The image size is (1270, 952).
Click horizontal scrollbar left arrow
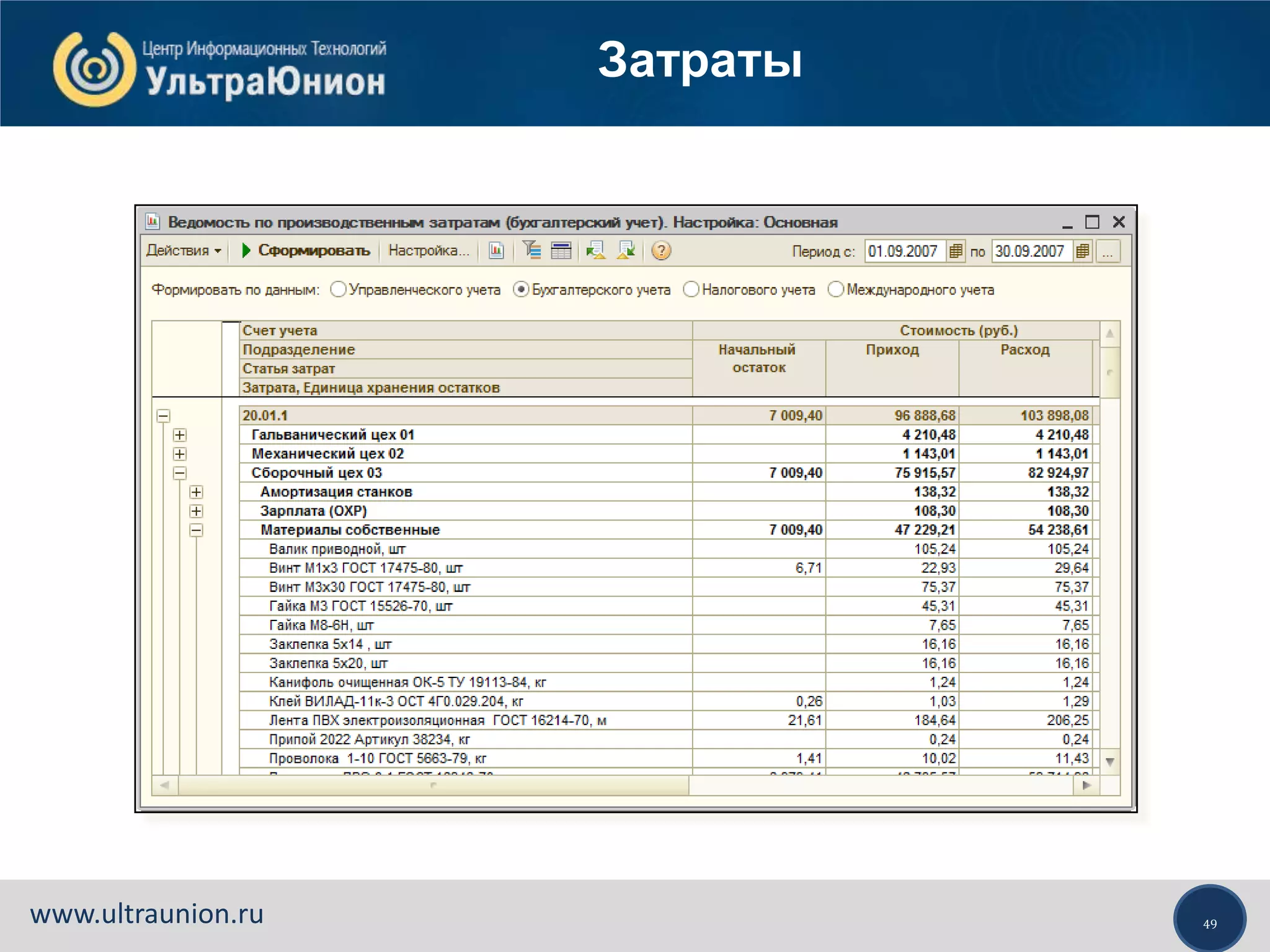[165, 785]
